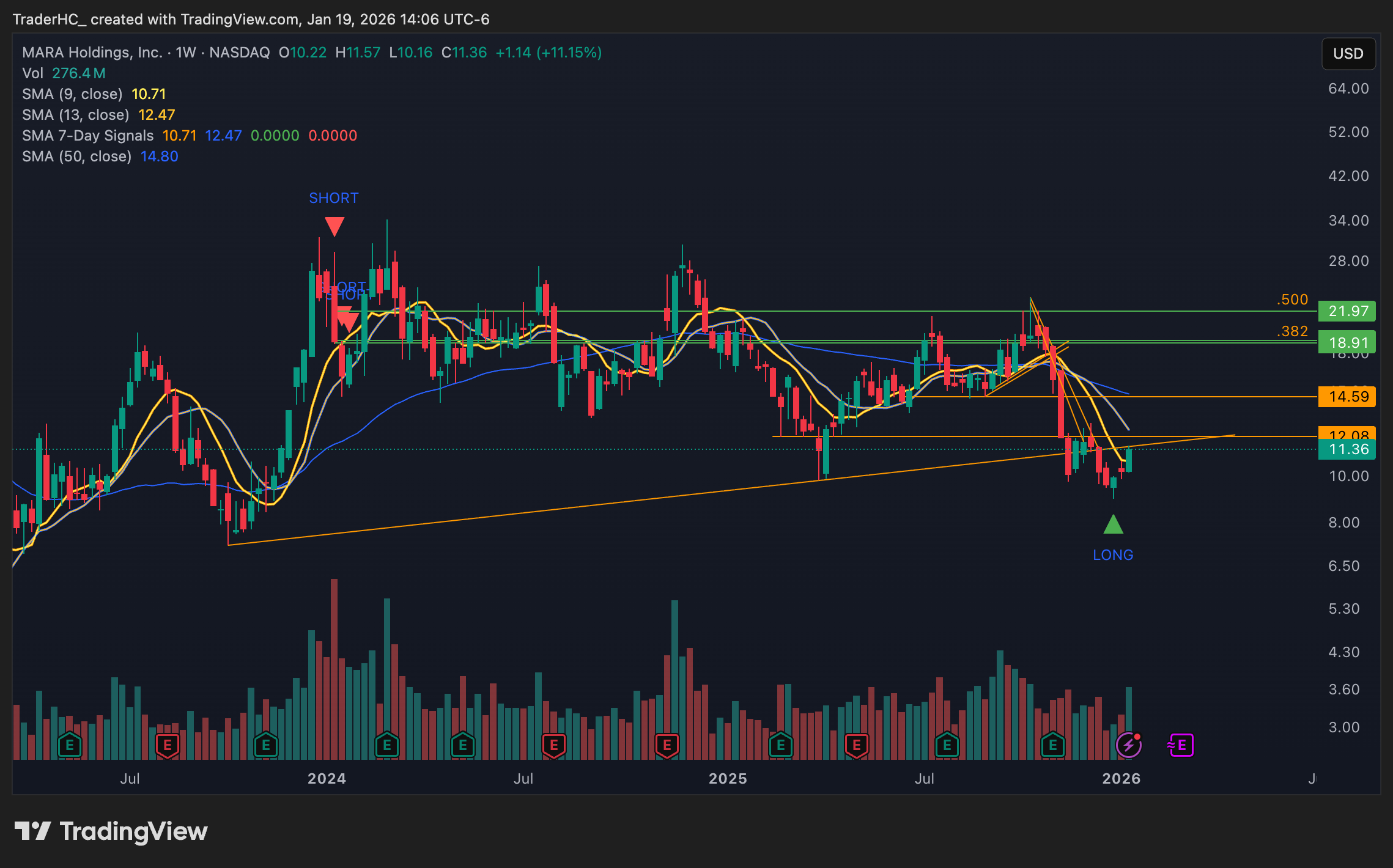Viewport: 1393px width, 868px height.
Task: Click the red earnings marker after Jul 2023
Action: [167, 745]
